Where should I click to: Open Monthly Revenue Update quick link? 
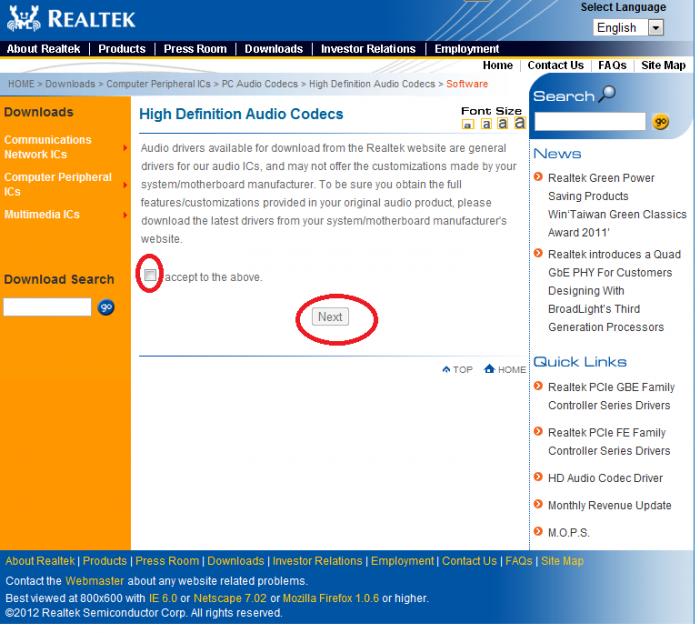pyautogui.click(x=610, y=505)
